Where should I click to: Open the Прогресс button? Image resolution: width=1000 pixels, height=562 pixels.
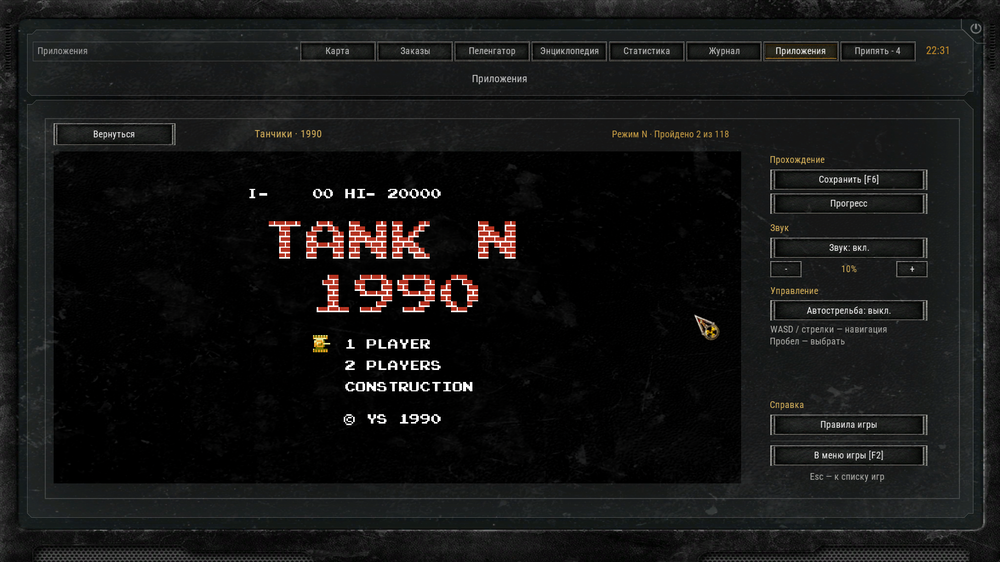848,203
